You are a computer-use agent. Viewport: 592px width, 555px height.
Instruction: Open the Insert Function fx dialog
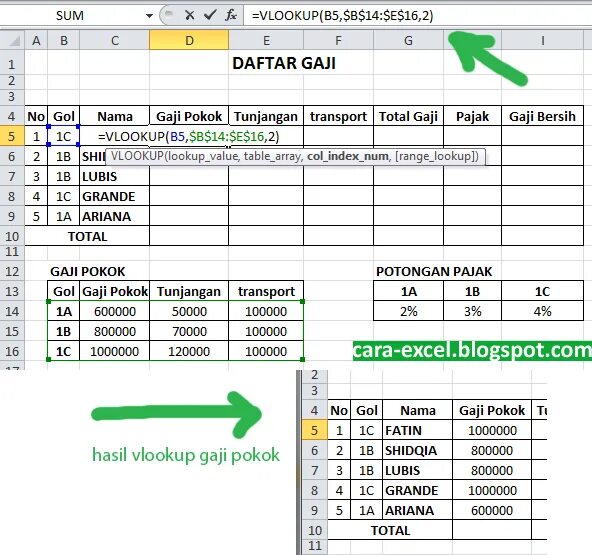pos(231,15)
